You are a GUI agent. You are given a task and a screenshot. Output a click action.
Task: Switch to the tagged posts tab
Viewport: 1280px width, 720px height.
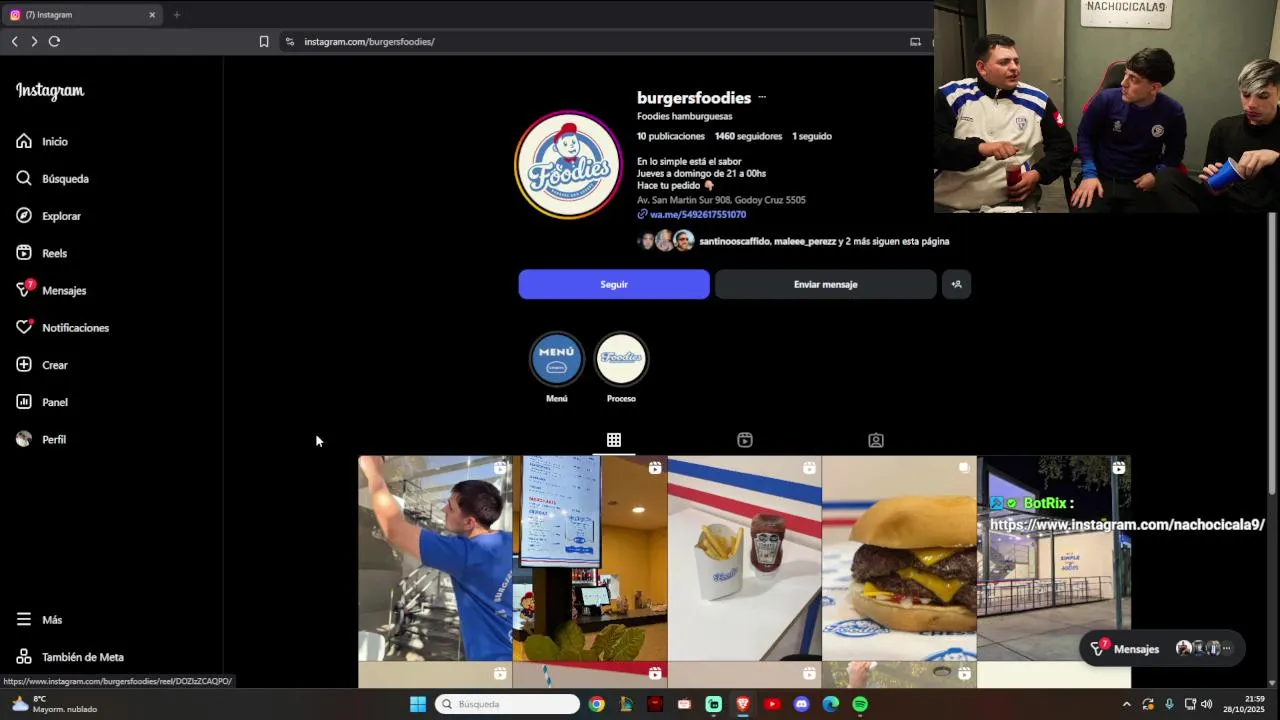click(876, 440)
